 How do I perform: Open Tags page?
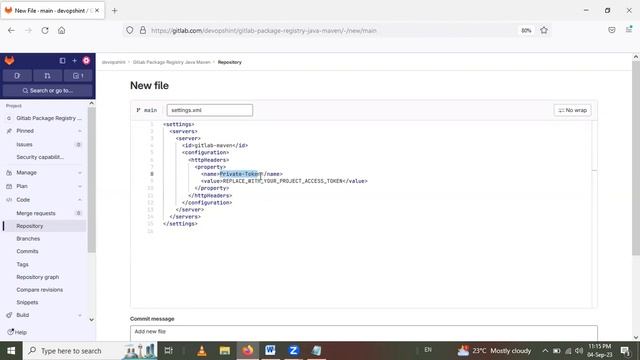click(x=22, y=264)
